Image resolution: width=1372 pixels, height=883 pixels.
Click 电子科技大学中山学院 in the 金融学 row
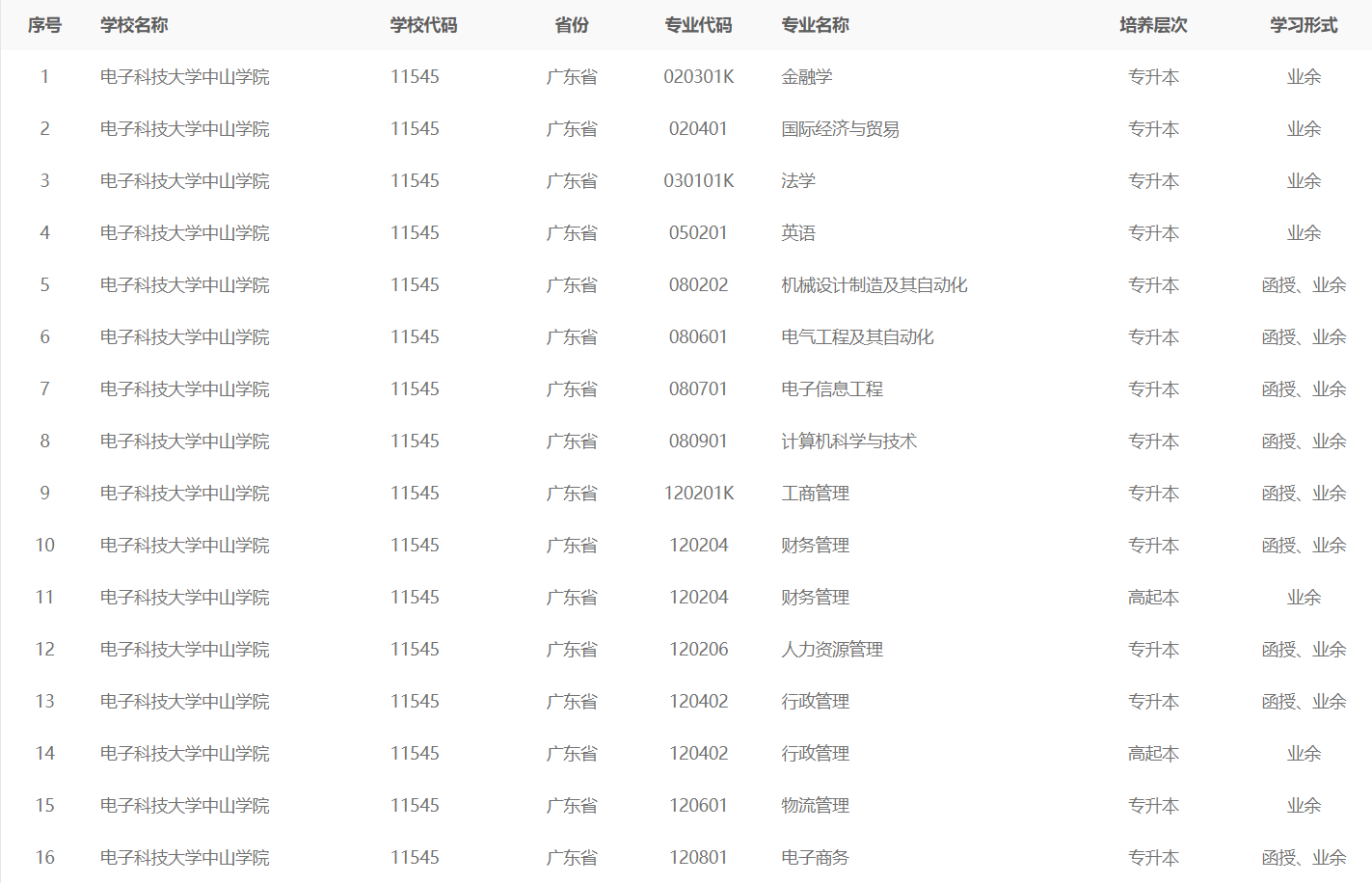point(185,77)
